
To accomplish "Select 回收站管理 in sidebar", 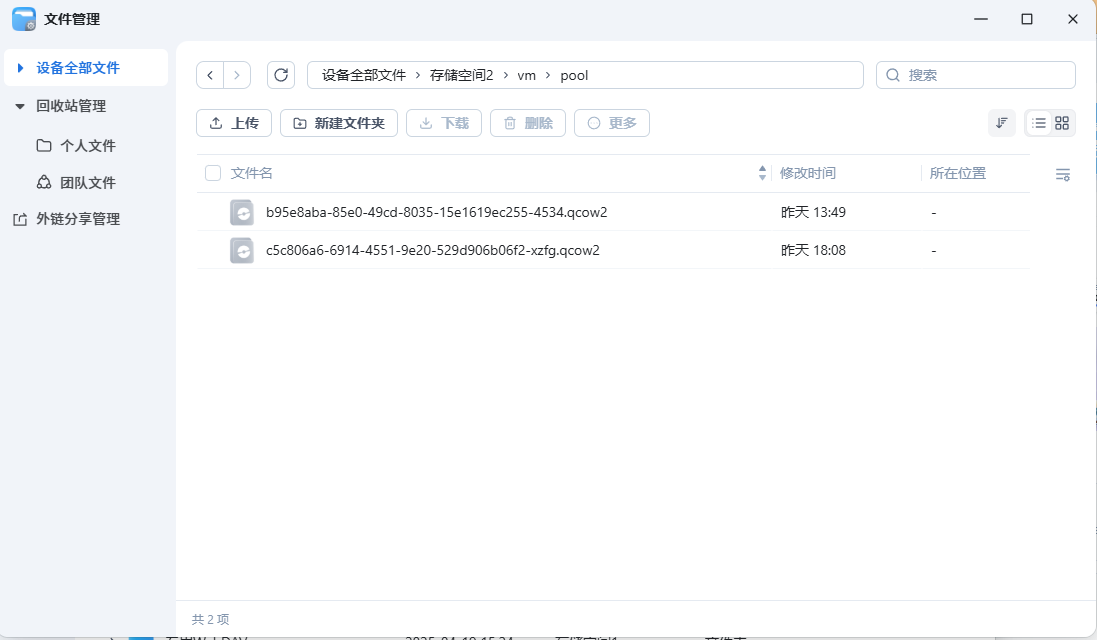I will (x=71, y=106).
